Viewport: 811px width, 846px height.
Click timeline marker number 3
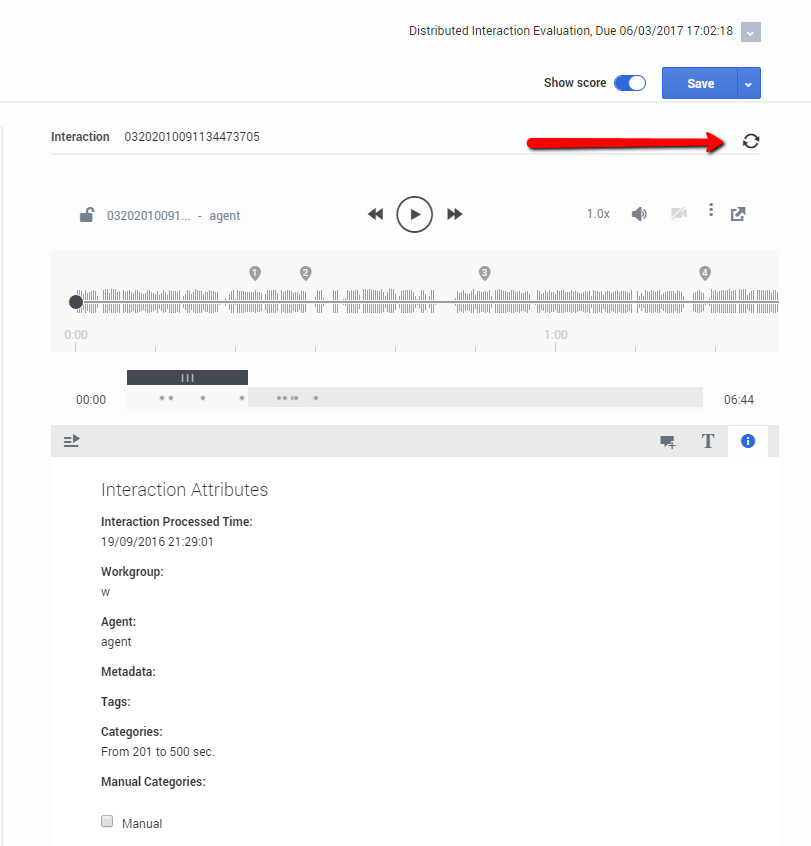point(485,273)
